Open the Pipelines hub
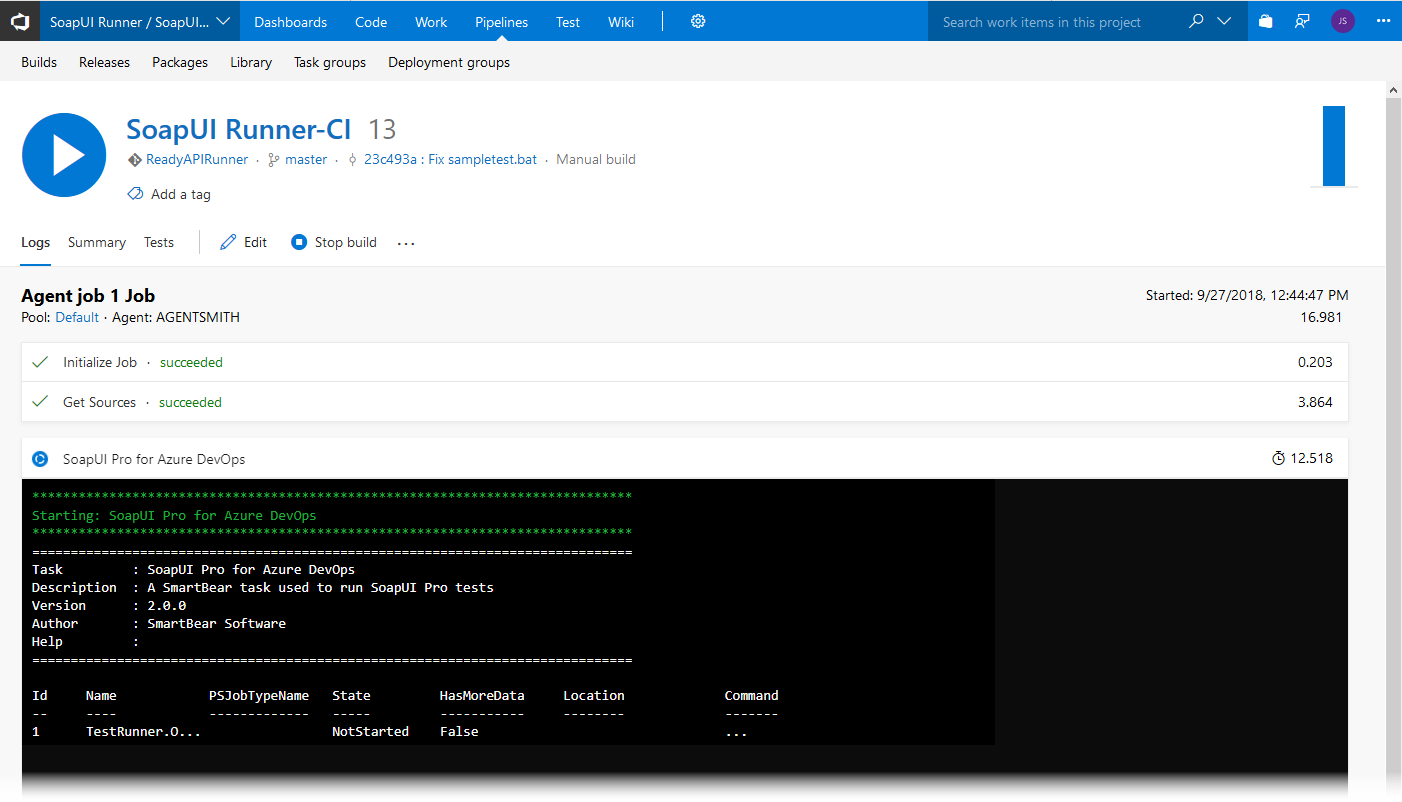The width and height of the screenshot is (1402, 802). point(501,22)
